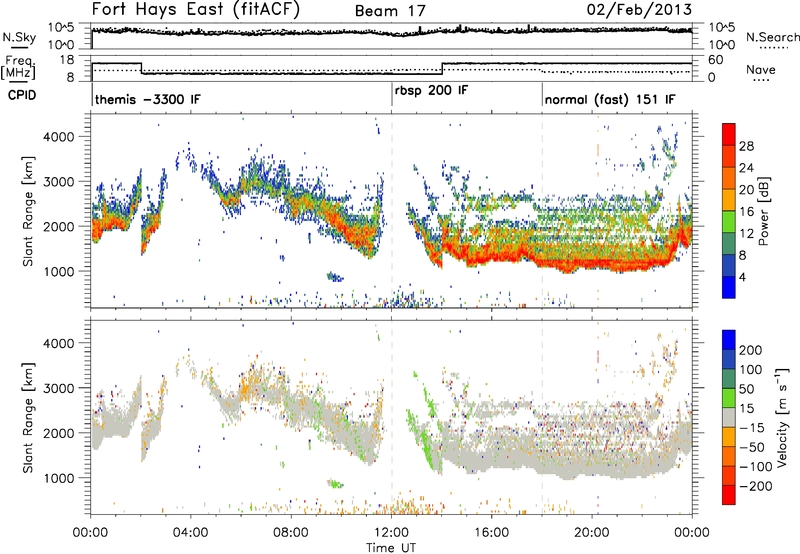Click the '18' tick on the frequency axis
This screenshot has width=800, height=554.
coord(66,60)
